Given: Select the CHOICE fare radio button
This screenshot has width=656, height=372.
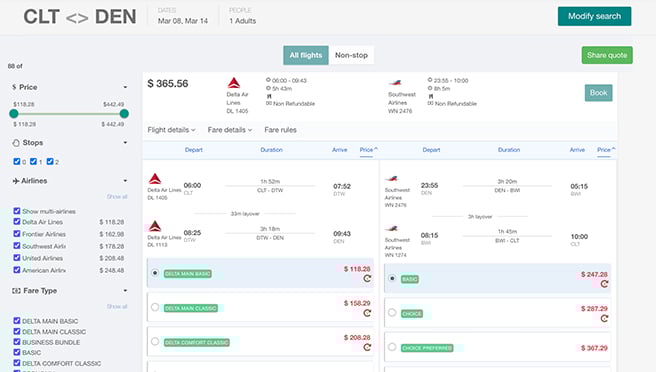Looking at the screenshot, I should tap(392, 313).
